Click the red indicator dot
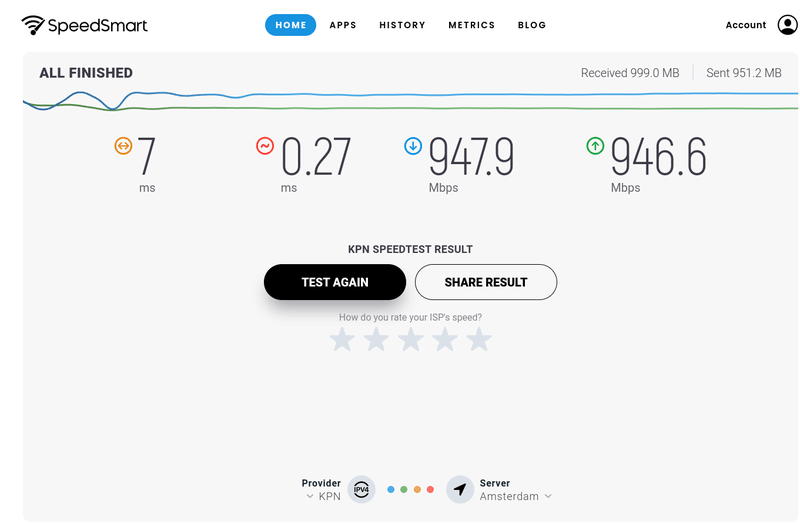The width and height of the screenshot is (800, 523). coord(431,489)
